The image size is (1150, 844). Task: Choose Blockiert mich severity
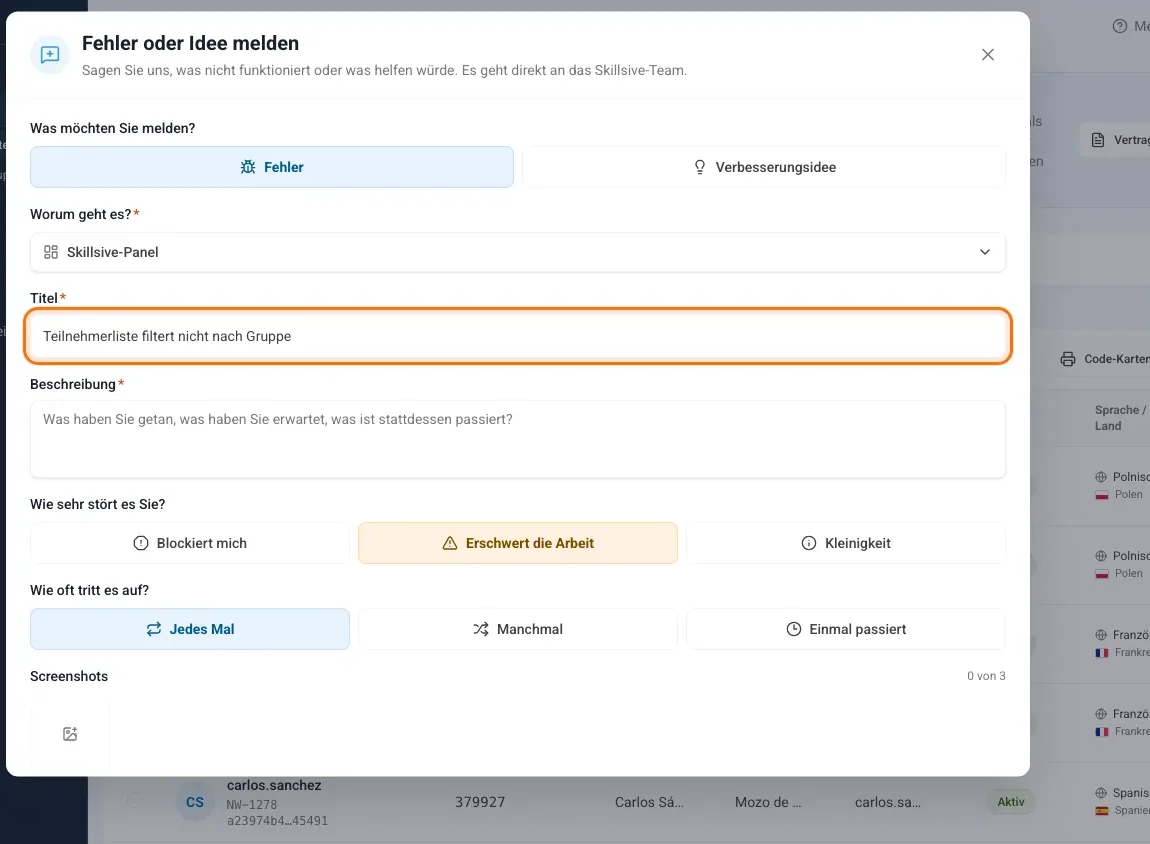point(190,543)
